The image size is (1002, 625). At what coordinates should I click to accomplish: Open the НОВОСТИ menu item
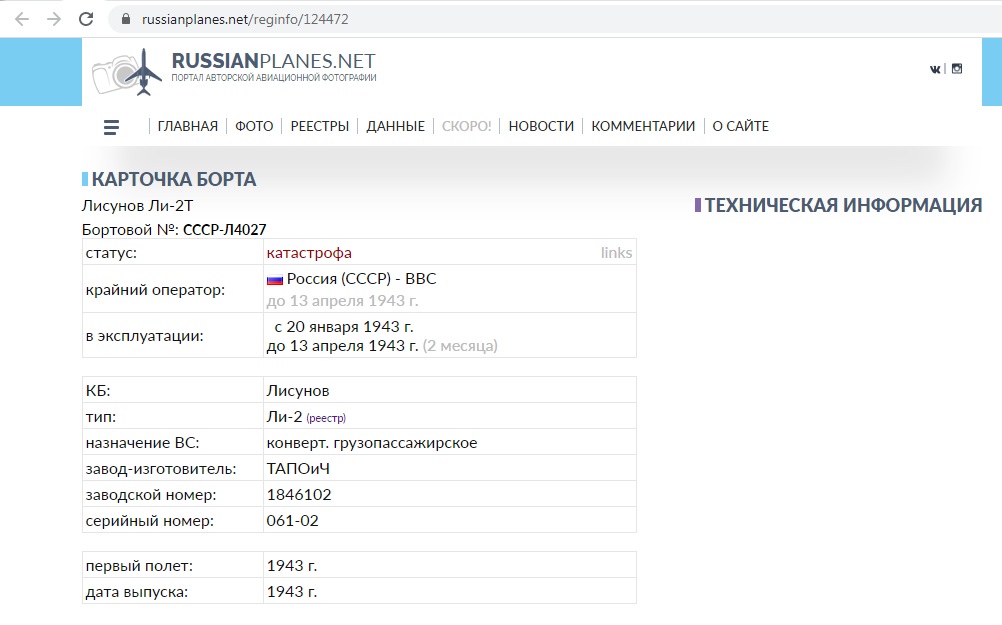coord(541,127)
